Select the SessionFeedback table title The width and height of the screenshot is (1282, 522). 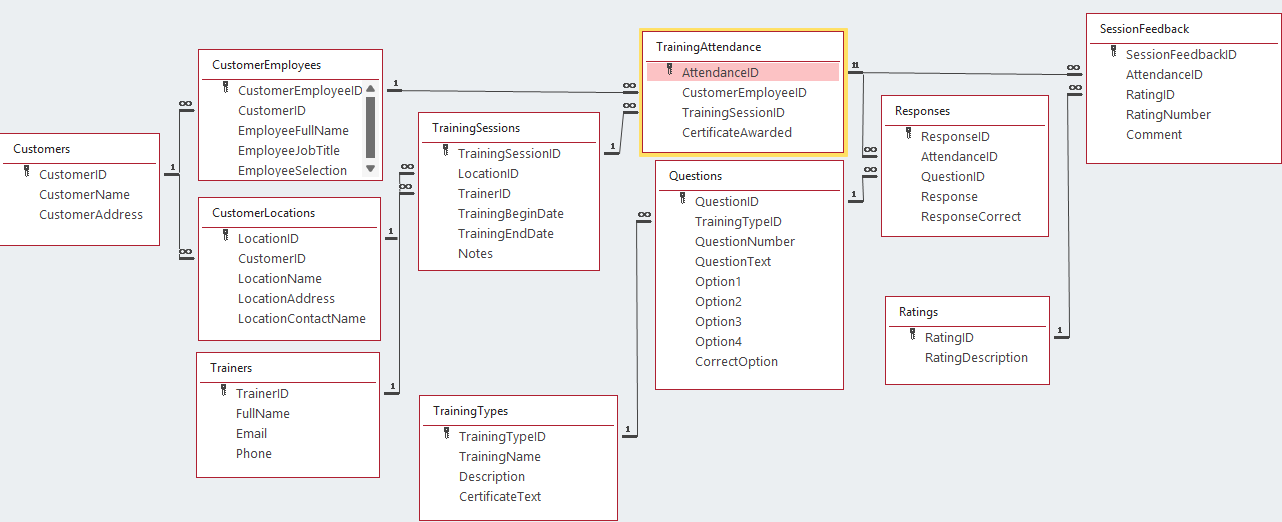pyautogui.click(x=1145, y=29)
